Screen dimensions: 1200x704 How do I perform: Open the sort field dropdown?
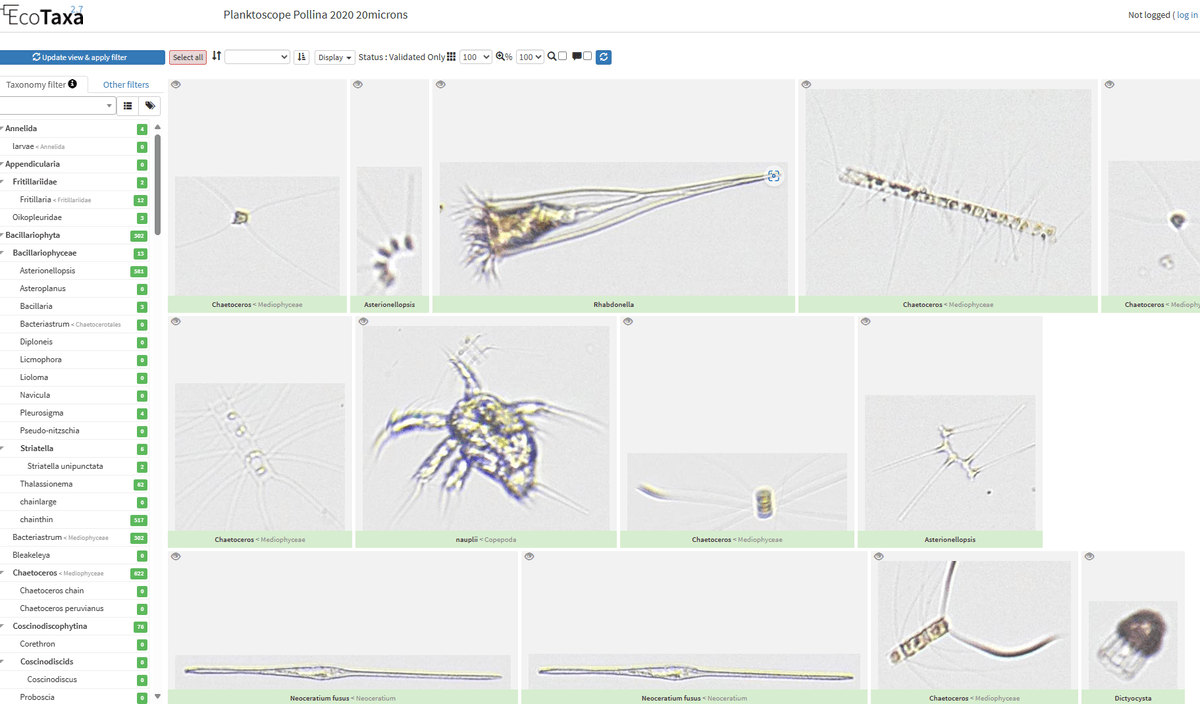(x=257, y=57)
